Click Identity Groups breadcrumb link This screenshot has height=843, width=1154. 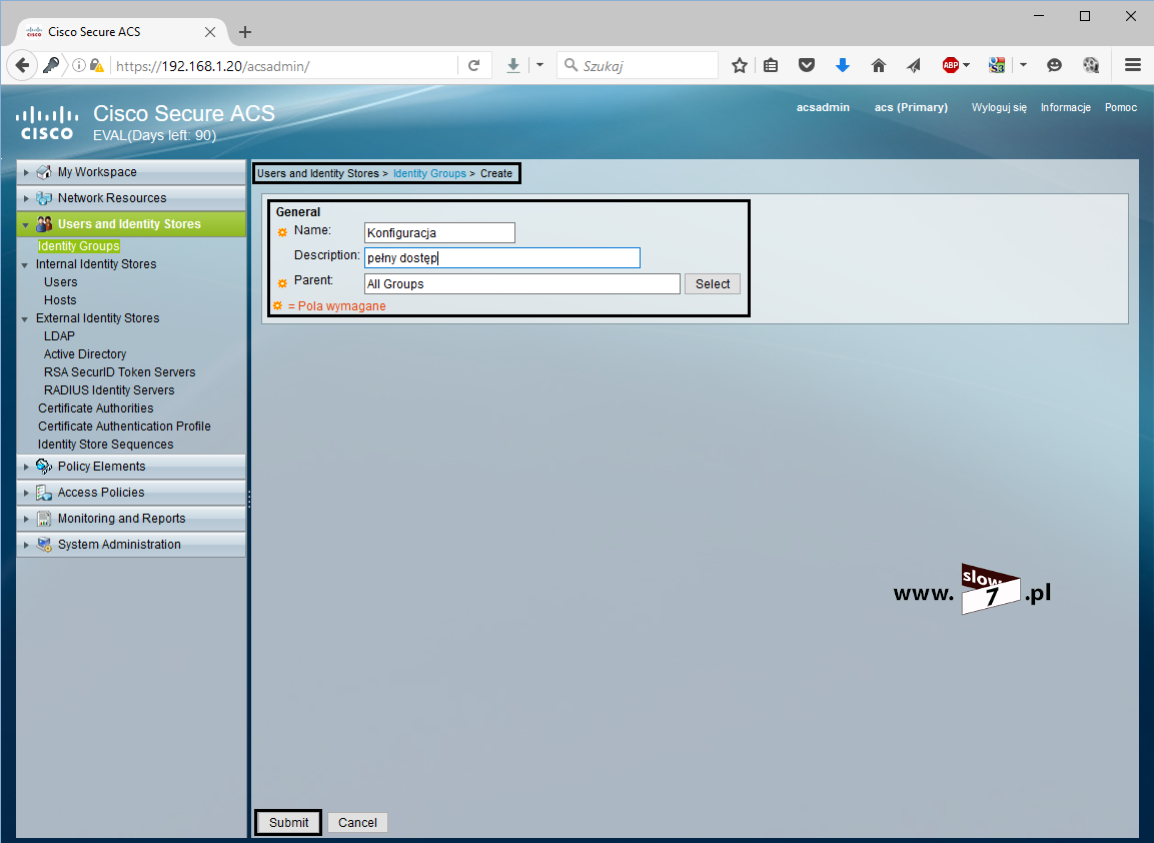tap(429, 173)
